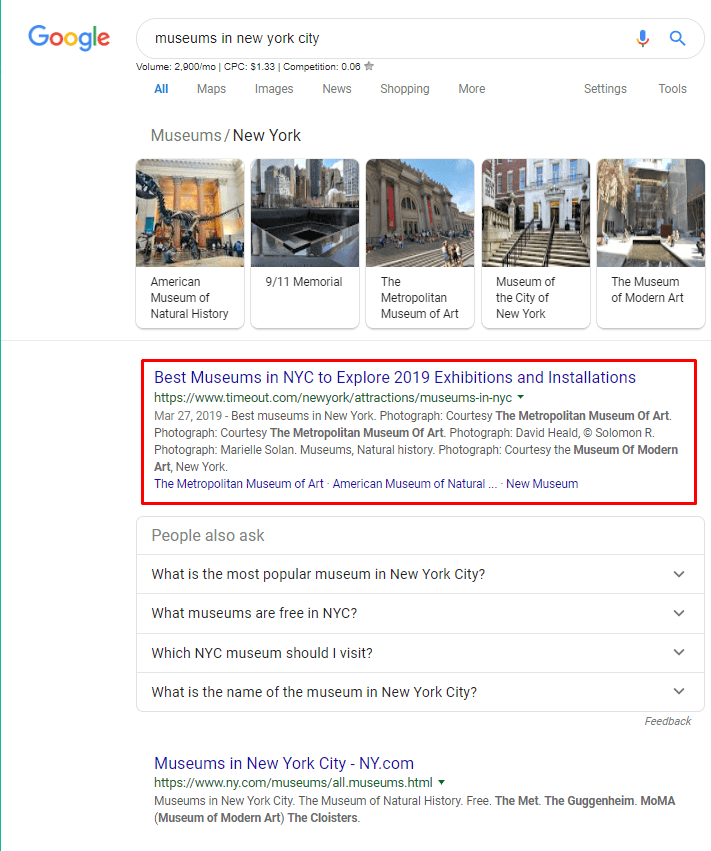Go to the News tab
711x851 pixels.
(337, 89)
